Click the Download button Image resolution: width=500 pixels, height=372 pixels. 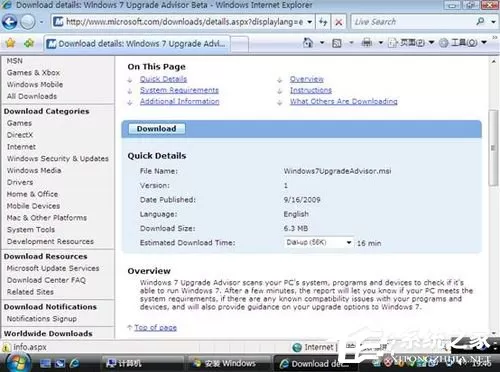click(x=156, y=129)
